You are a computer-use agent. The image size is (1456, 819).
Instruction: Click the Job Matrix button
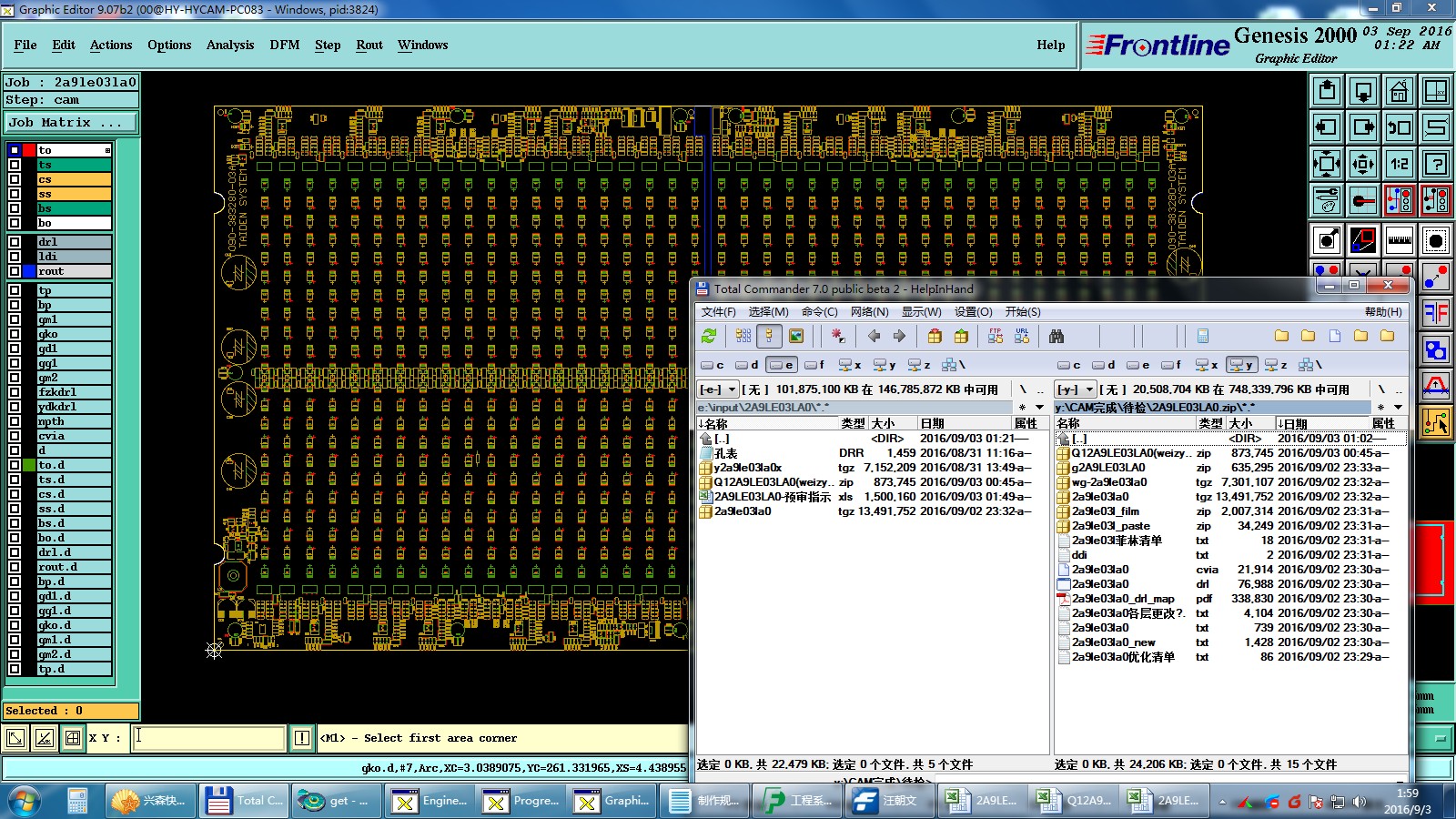coord(71,122)
